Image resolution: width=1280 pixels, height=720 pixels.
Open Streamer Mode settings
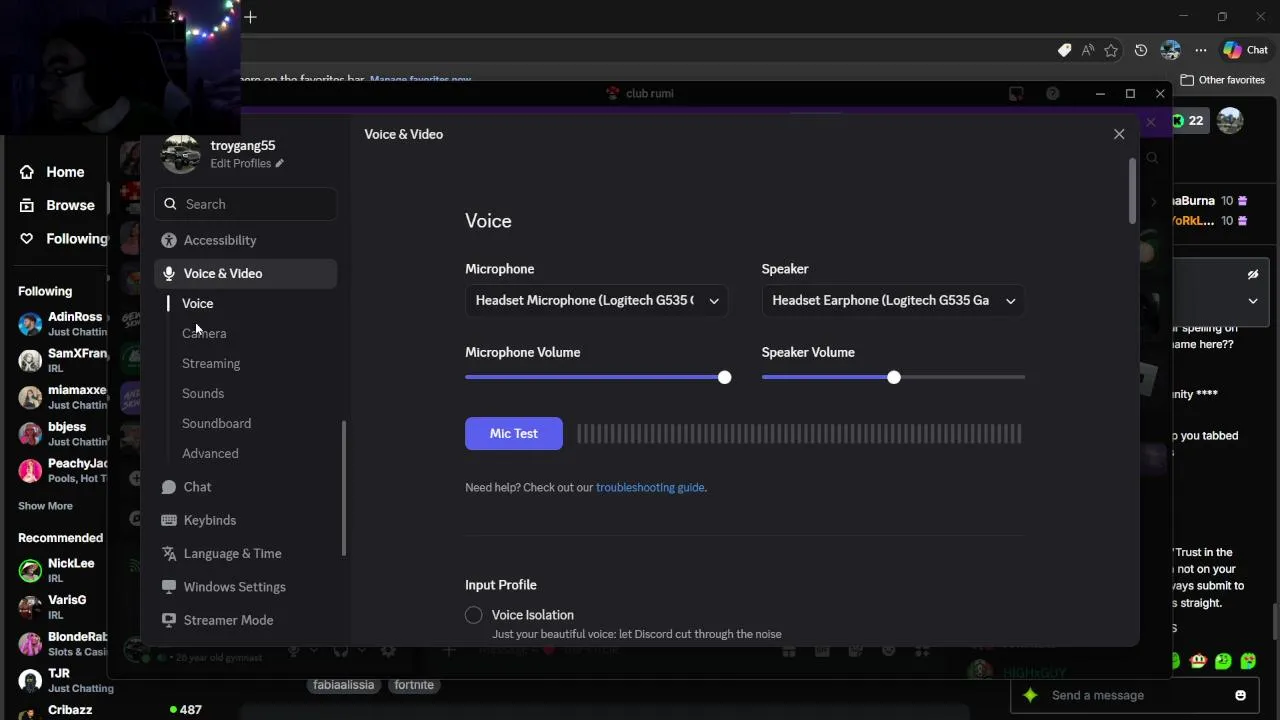[245, 620]
